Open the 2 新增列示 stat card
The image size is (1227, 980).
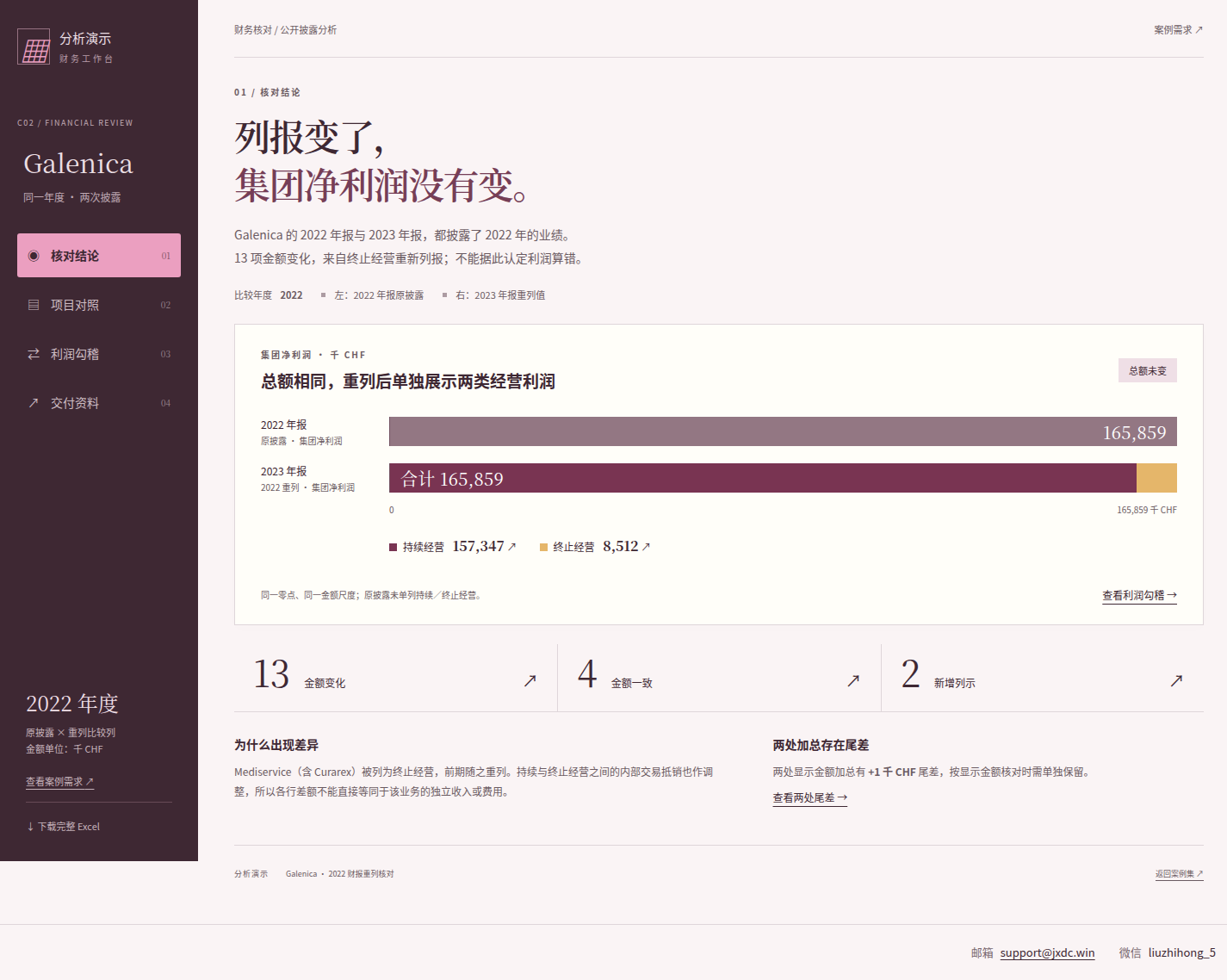coord(1043,678)
